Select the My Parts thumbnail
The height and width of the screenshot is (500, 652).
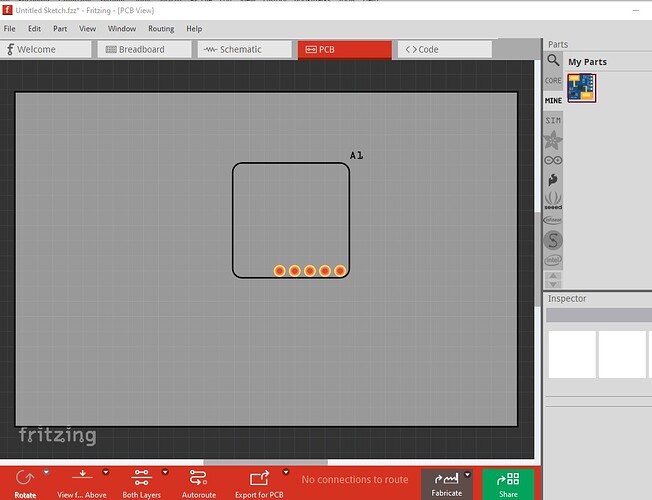tap(581, 88)
